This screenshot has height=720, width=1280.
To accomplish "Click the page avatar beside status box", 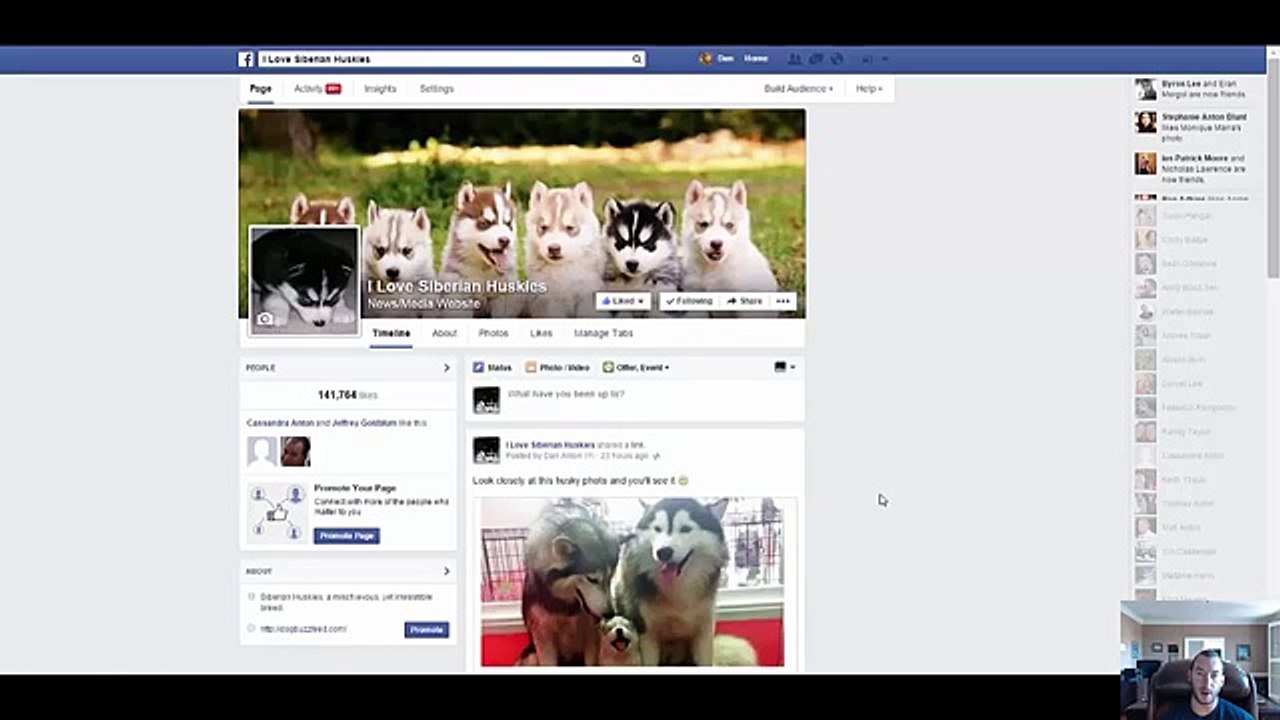I will click(x=486, y=400).
